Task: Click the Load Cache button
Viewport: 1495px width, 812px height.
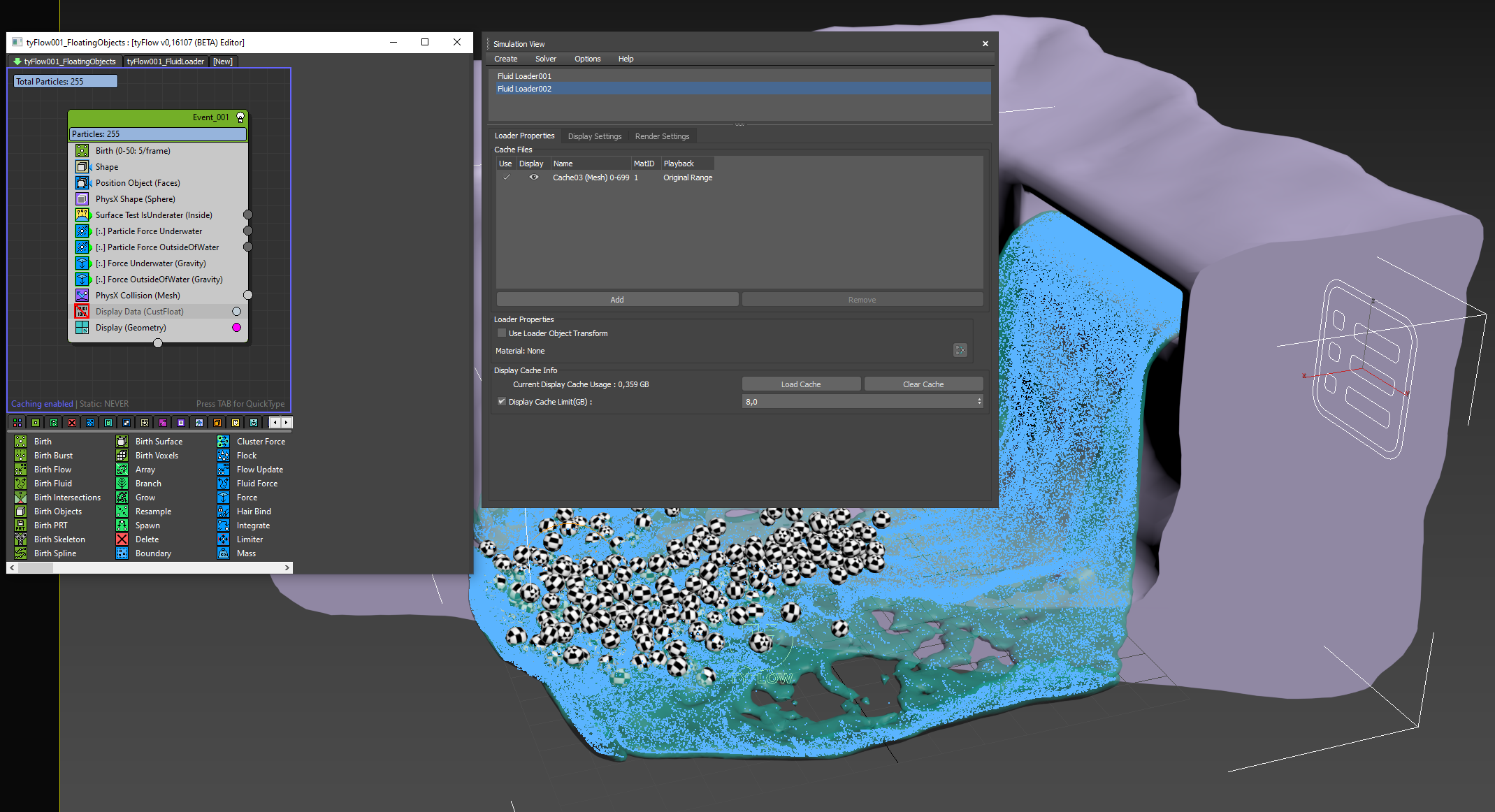Action: (801, 384)
